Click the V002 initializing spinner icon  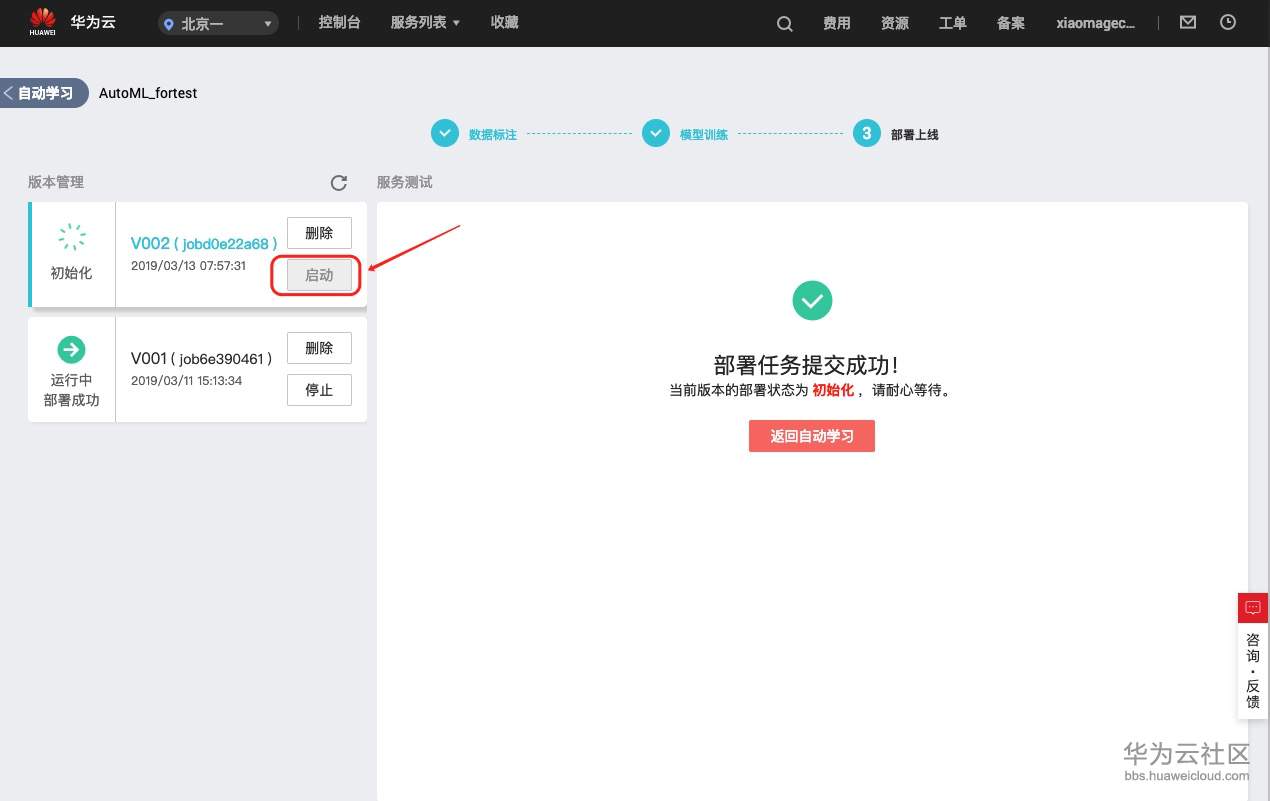[71, 237]
